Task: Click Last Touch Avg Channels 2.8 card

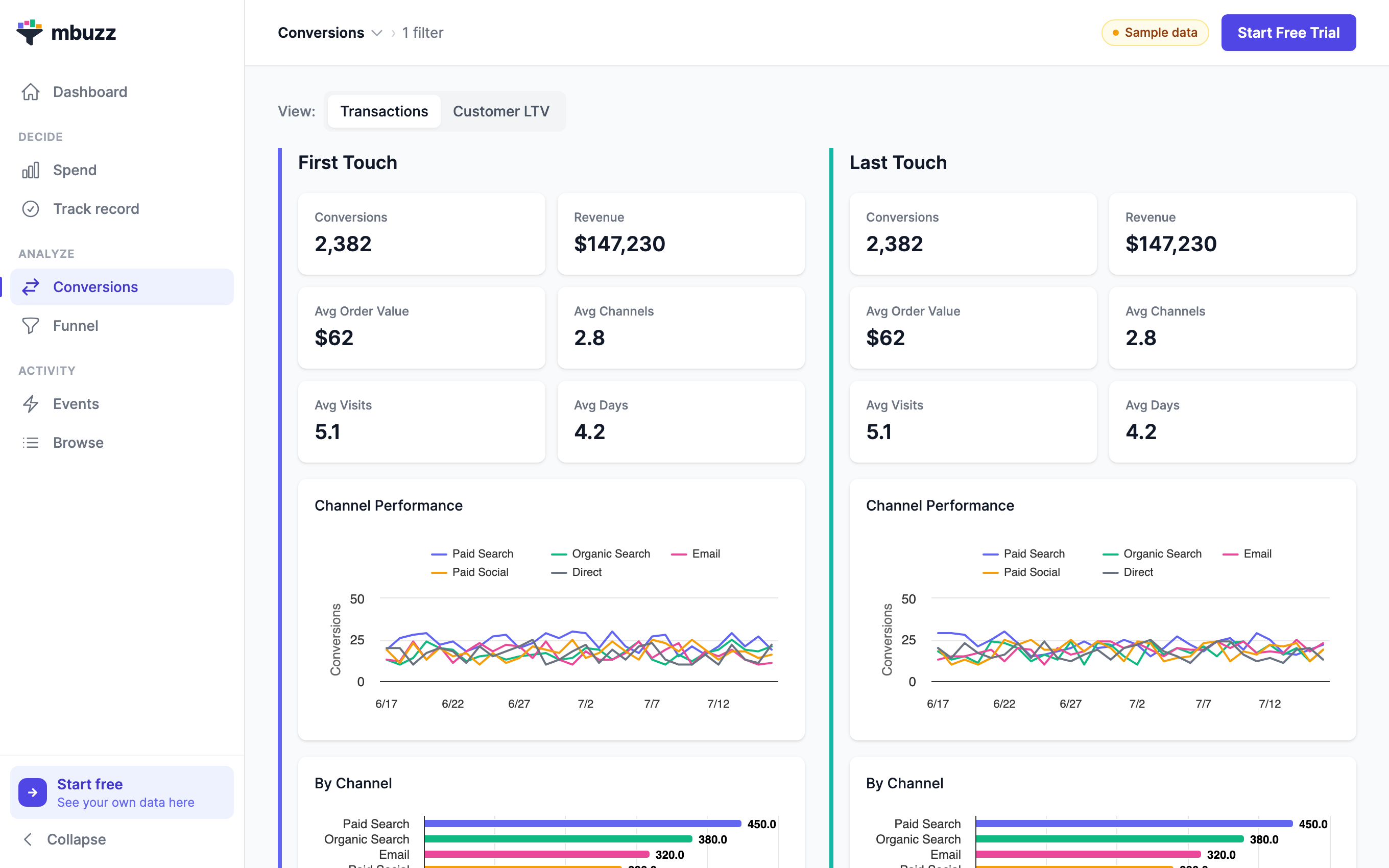Action: click(1233, 328)
